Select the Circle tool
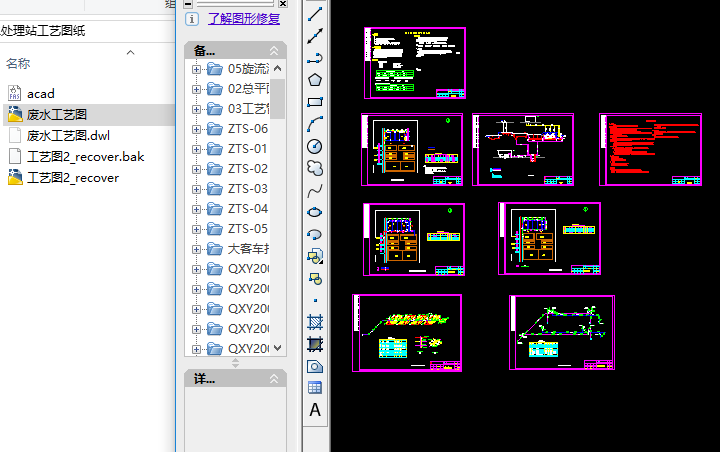This screenshot has width=720, height=452. tap(315, 146)
